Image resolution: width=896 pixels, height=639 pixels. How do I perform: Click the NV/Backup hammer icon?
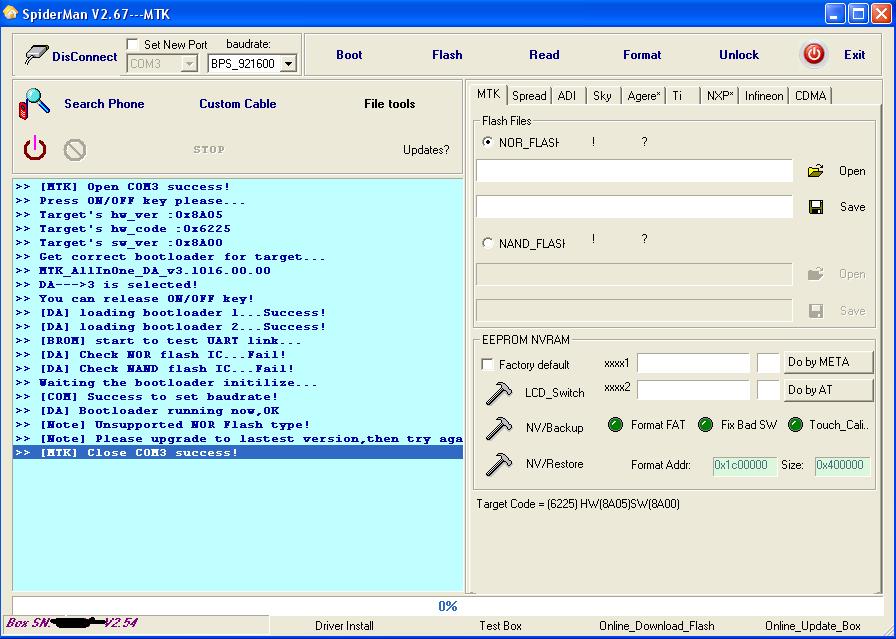498,428
